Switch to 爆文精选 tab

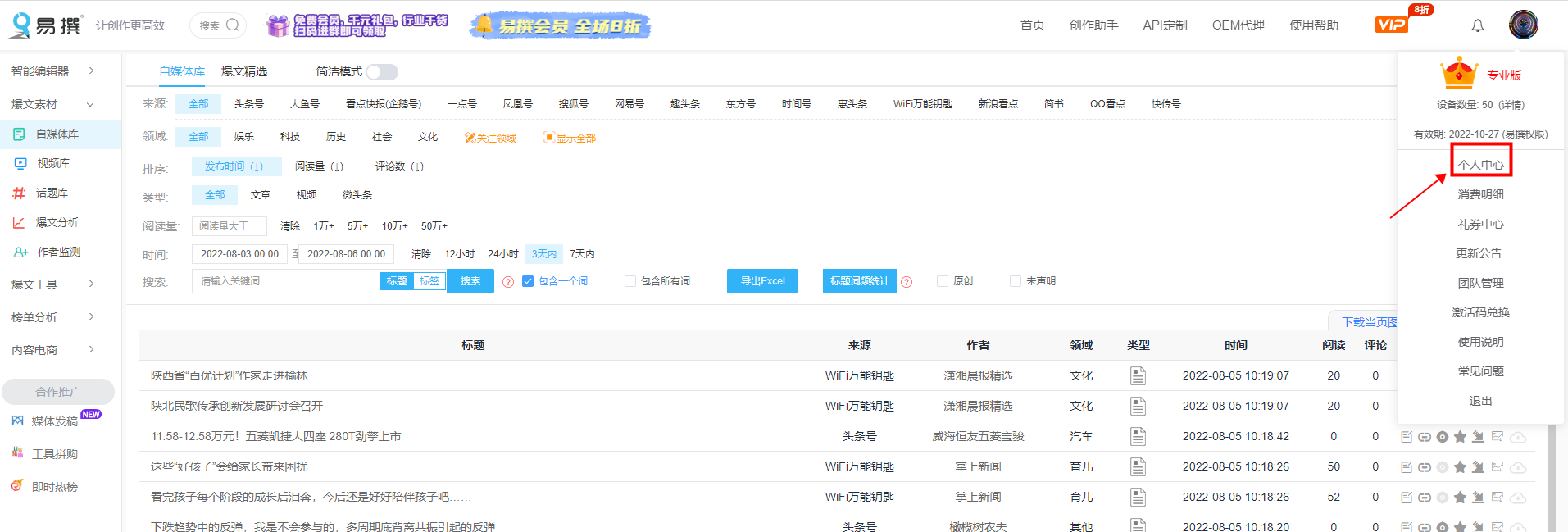pyautogui.click(x=244, y=72)
